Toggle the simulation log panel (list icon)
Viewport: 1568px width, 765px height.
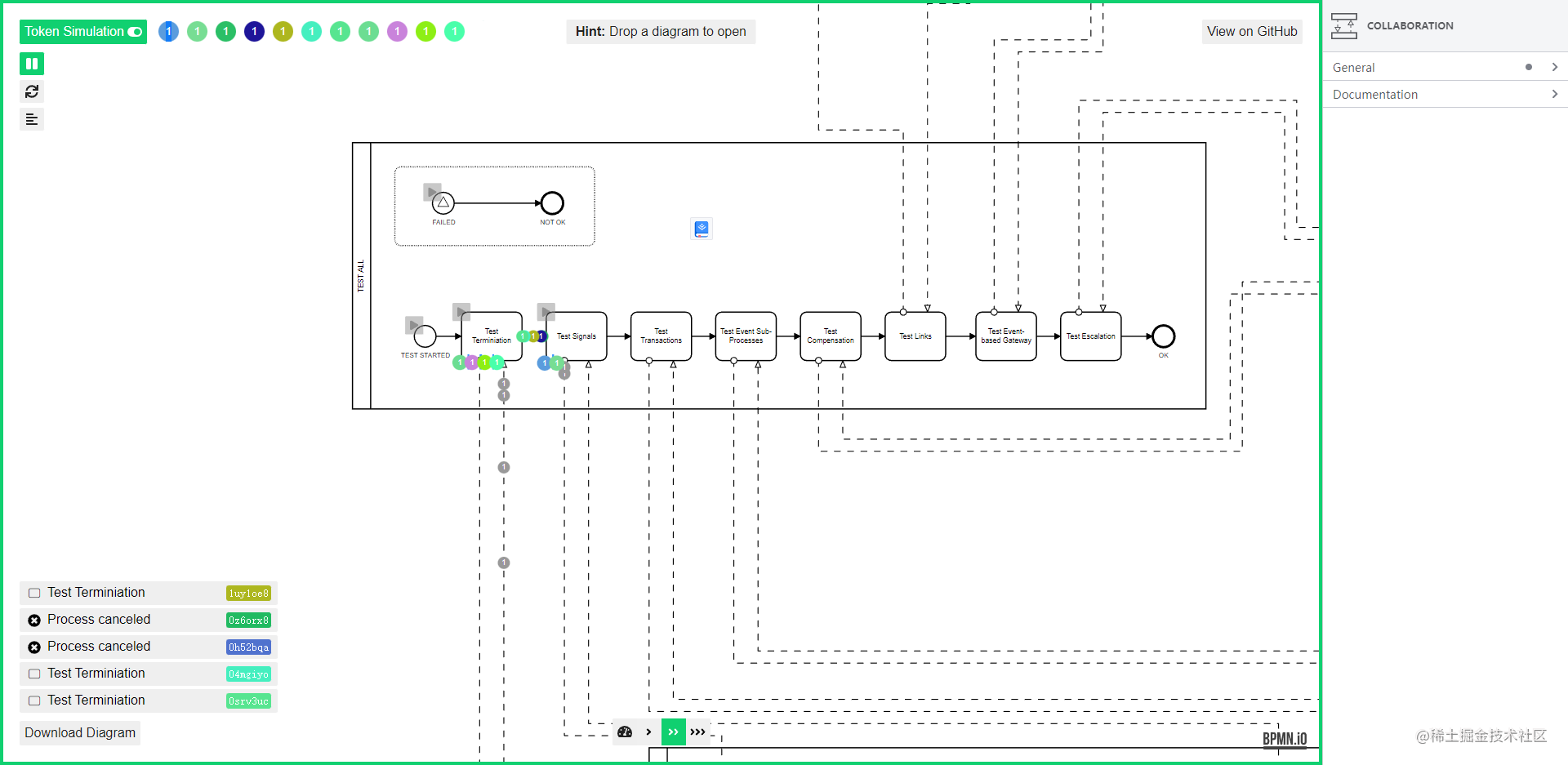pos(32,119)
